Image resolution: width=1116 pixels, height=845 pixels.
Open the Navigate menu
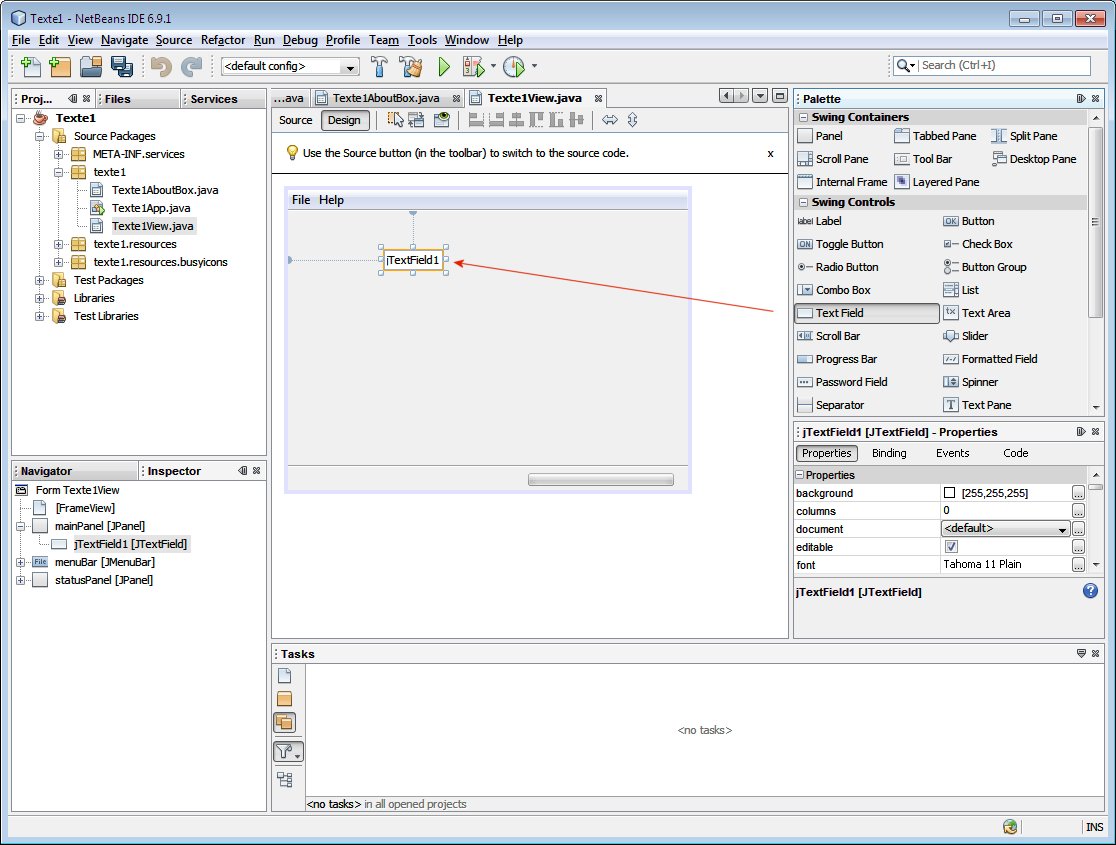(x=125, y=40)
